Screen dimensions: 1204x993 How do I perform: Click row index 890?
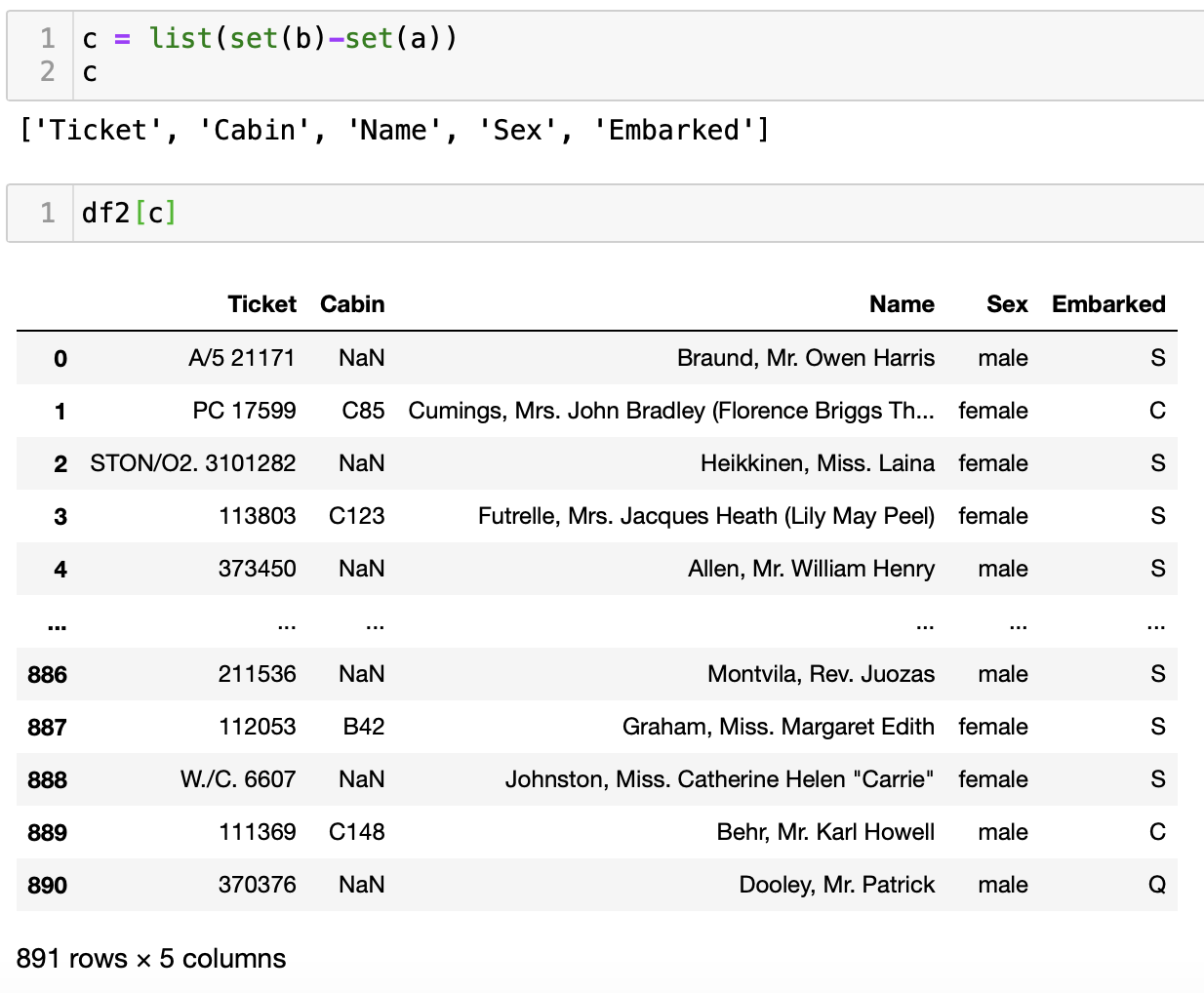pyautogui.click(x=48, y=886)
